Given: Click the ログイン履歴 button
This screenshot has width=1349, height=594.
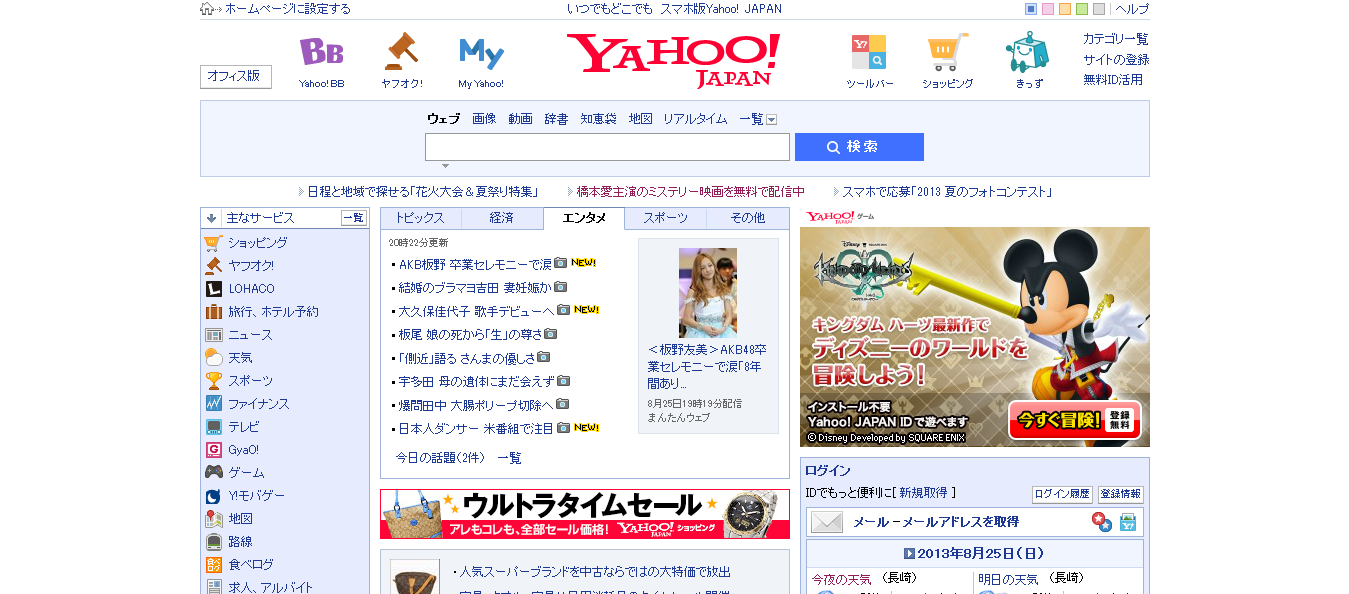Looking at the screenshot, I should click(x=1062, y=494).
